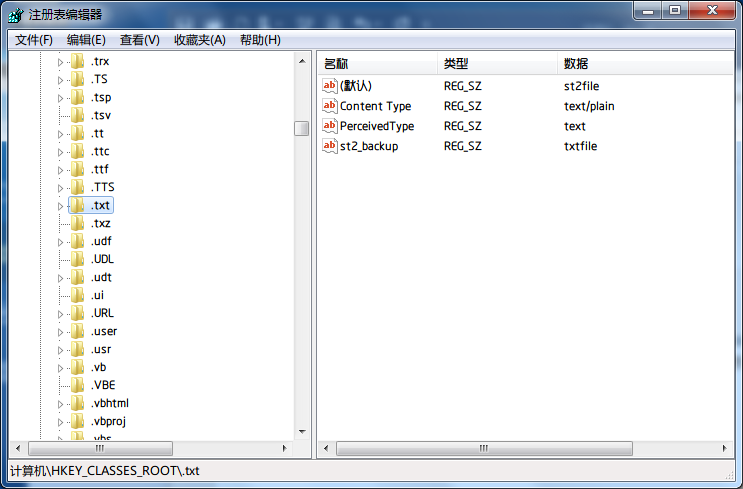This screenshot has width=743, height=489.
Task: Open the 收藏夹(A) favorites menu
Action: (200, 40)
